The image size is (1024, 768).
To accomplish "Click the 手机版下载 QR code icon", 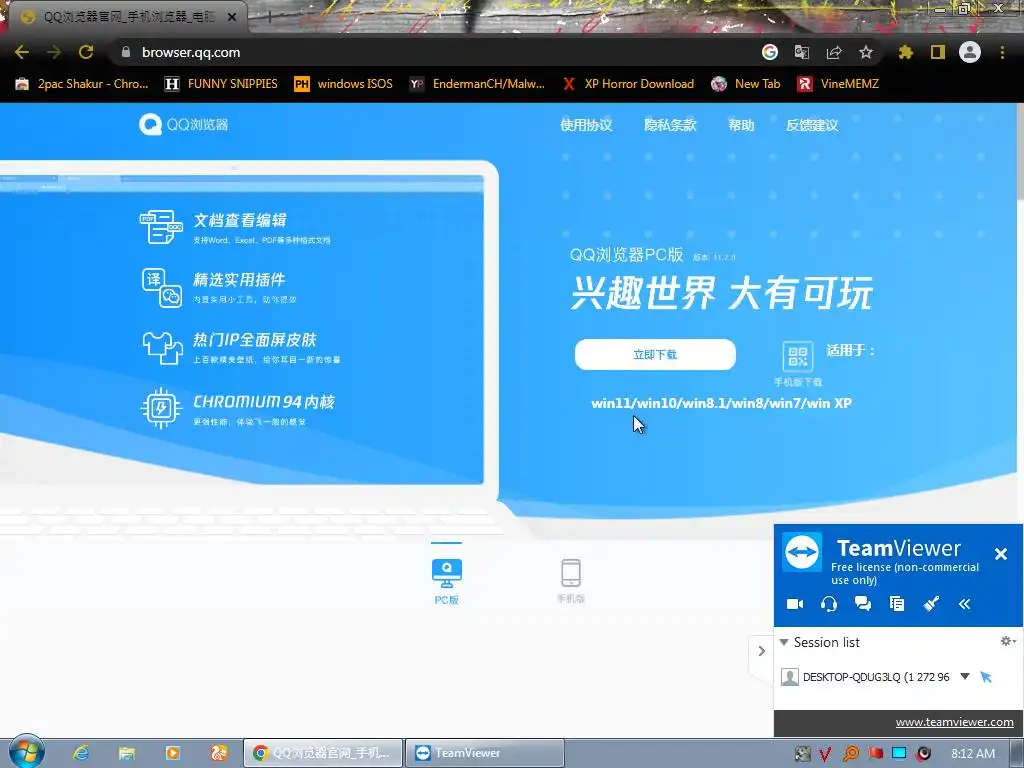I will (798, 357).
